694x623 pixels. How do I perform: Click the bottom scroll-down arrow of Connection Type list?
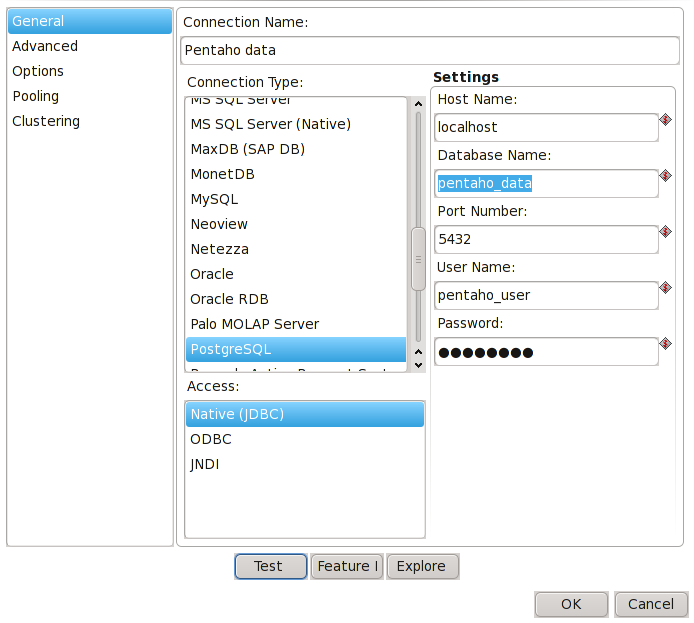pyautogui.click(x=418, y=365)
